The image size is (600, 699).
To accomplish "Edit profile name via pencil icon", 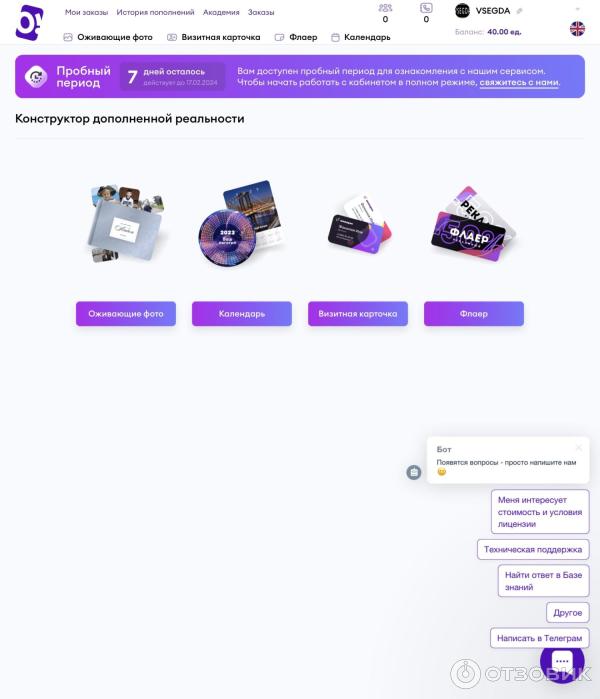I will tap(519, 11).
